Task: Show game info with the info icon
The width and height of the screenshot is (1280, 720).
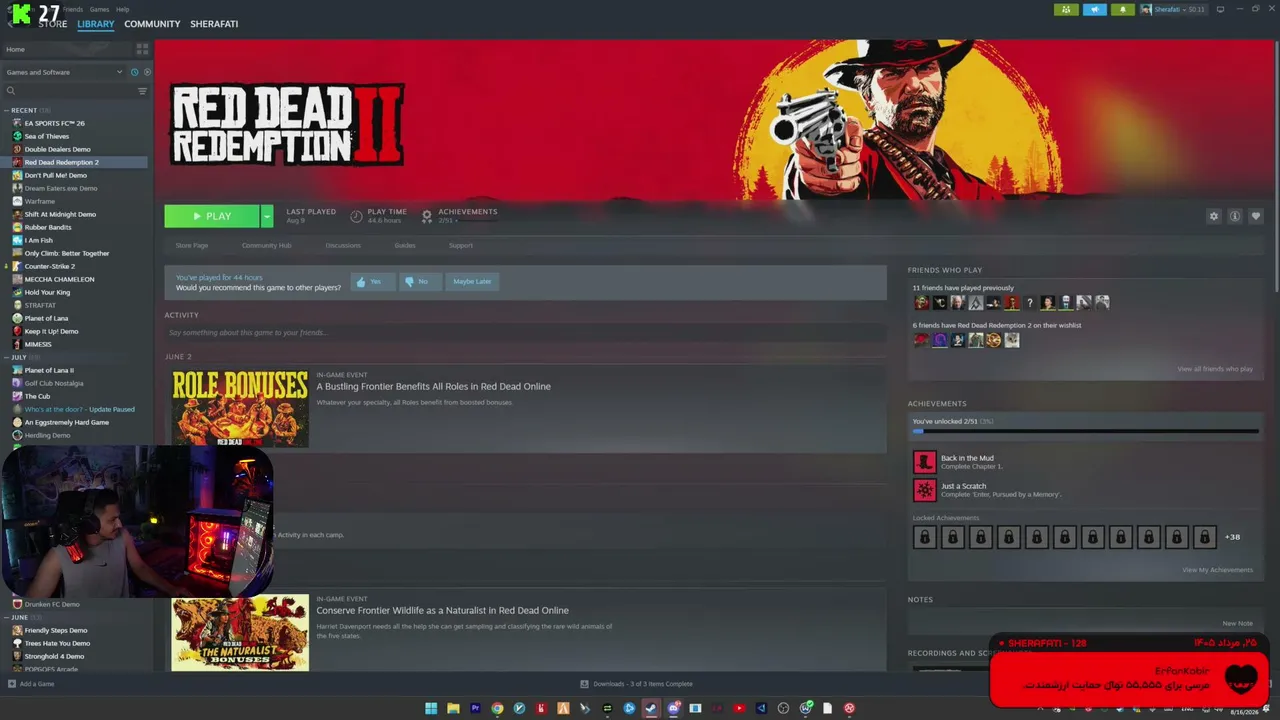Action: point(1235,216)
